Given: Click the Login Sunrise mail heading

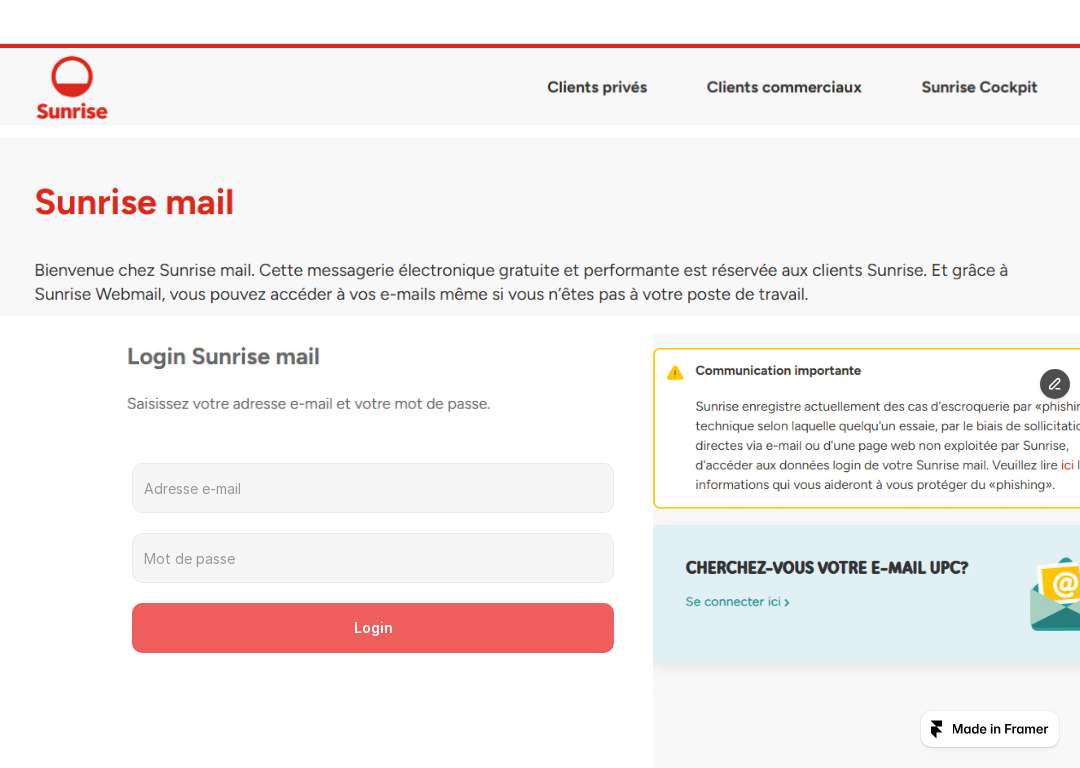Looking at the screenshot, I should coord(223,357).
